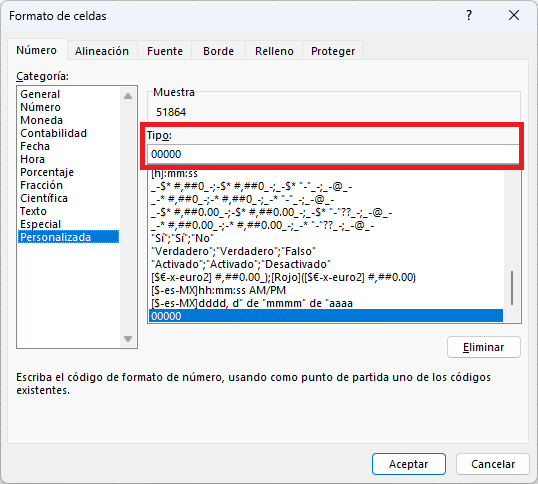Viewport: 538px width, 484px height.
Task: Click the Cancelar button
Action: click(493, 464)
